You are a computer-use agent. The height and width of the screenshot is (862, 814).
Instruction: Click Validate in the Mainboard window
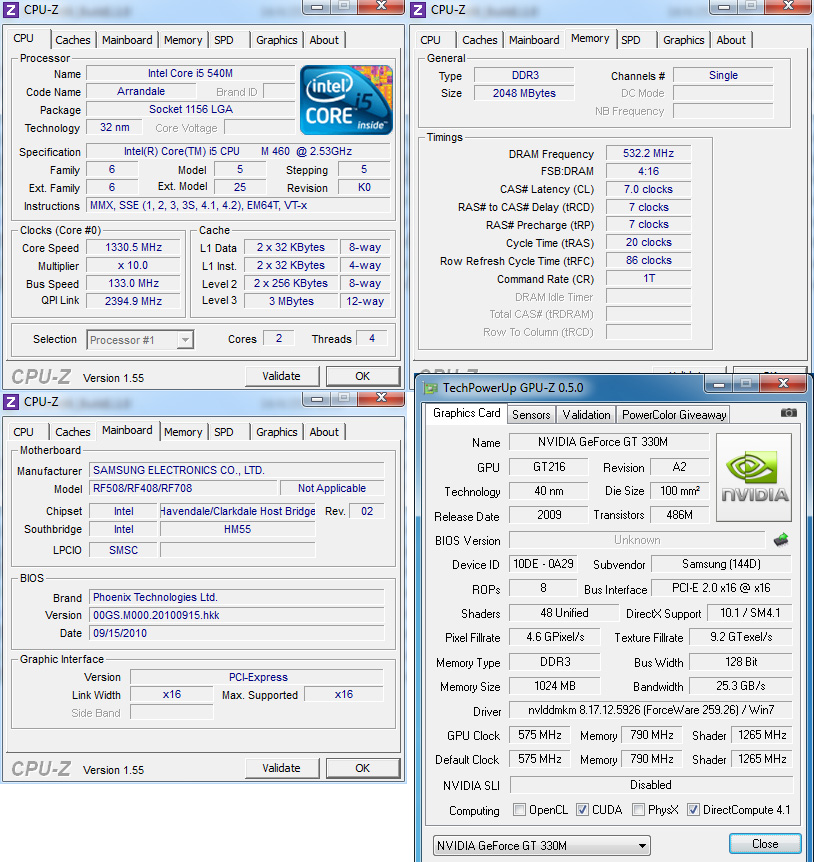click(281, 769)
